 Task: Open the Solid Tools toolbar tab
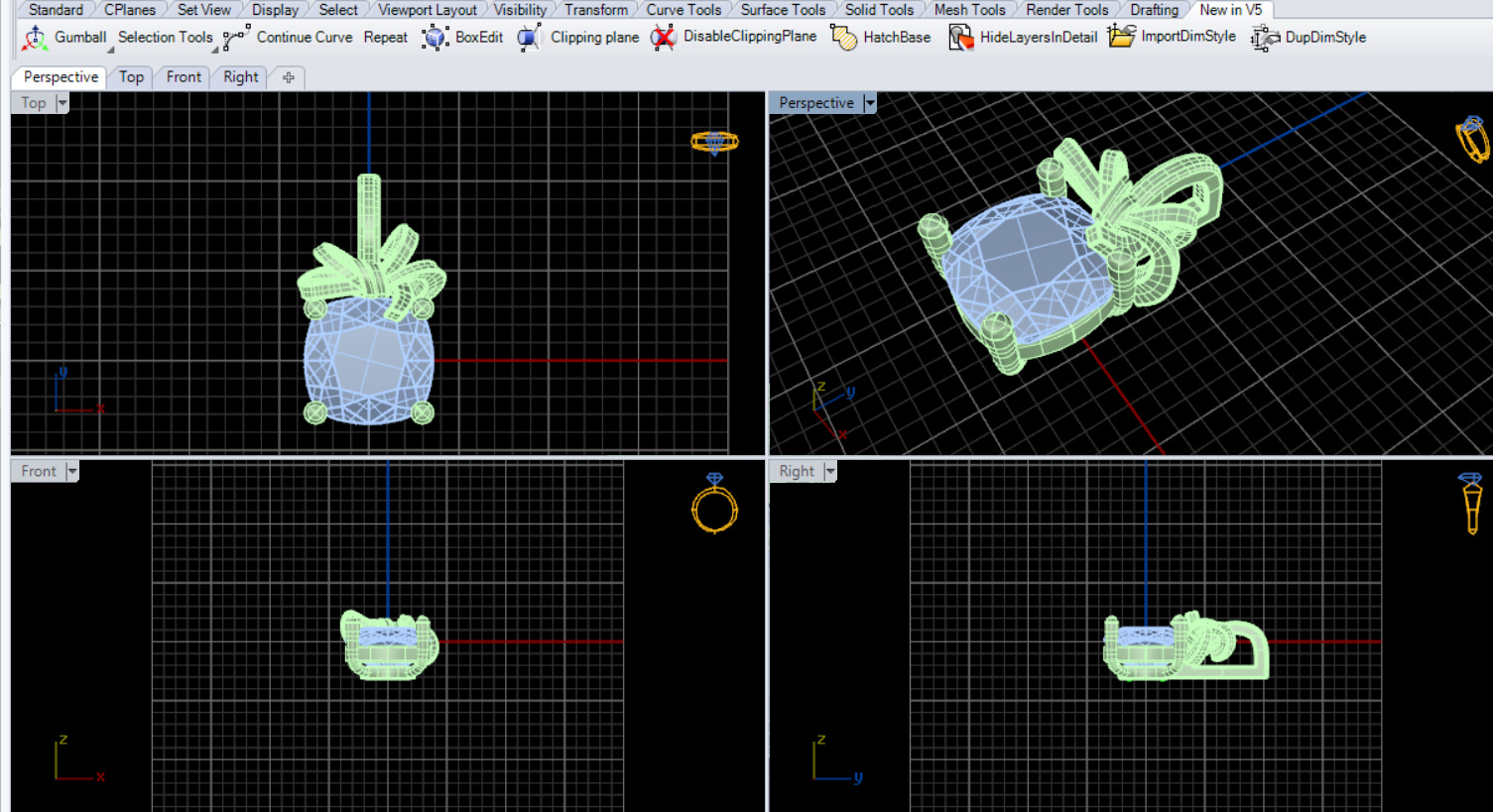click(879, 10)
